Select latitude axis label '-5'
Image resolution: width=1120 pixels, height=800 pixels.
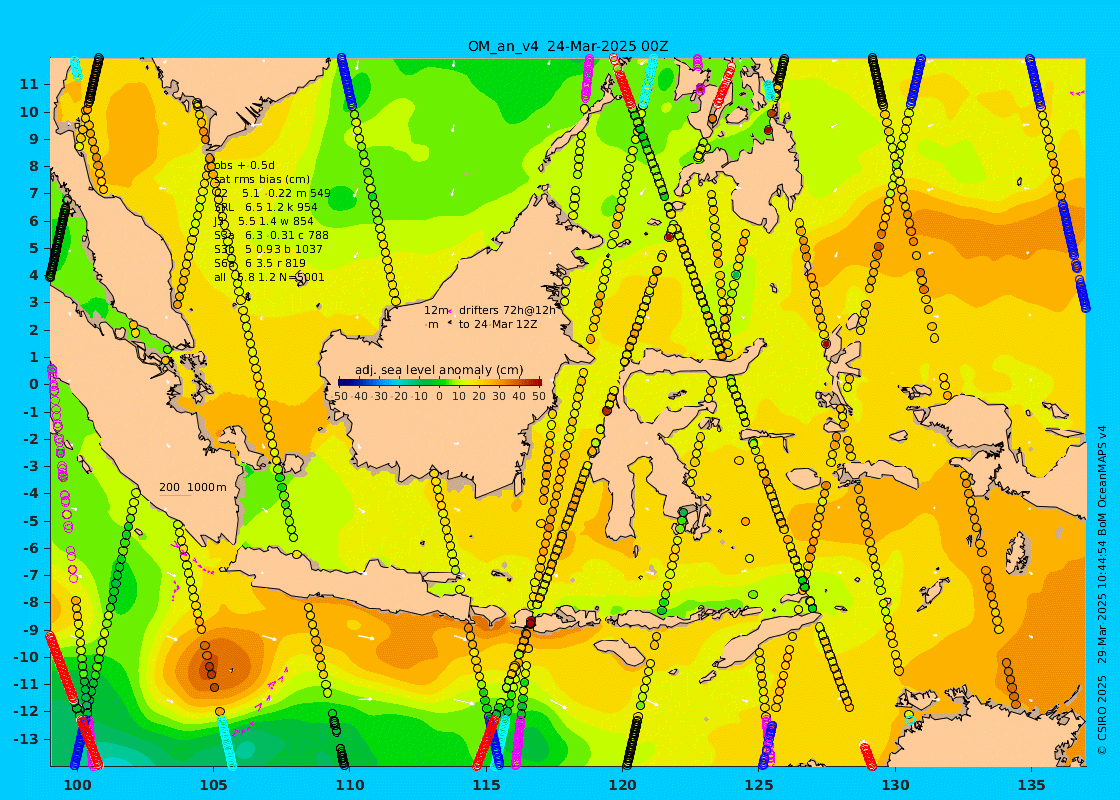tap(30, 520)
